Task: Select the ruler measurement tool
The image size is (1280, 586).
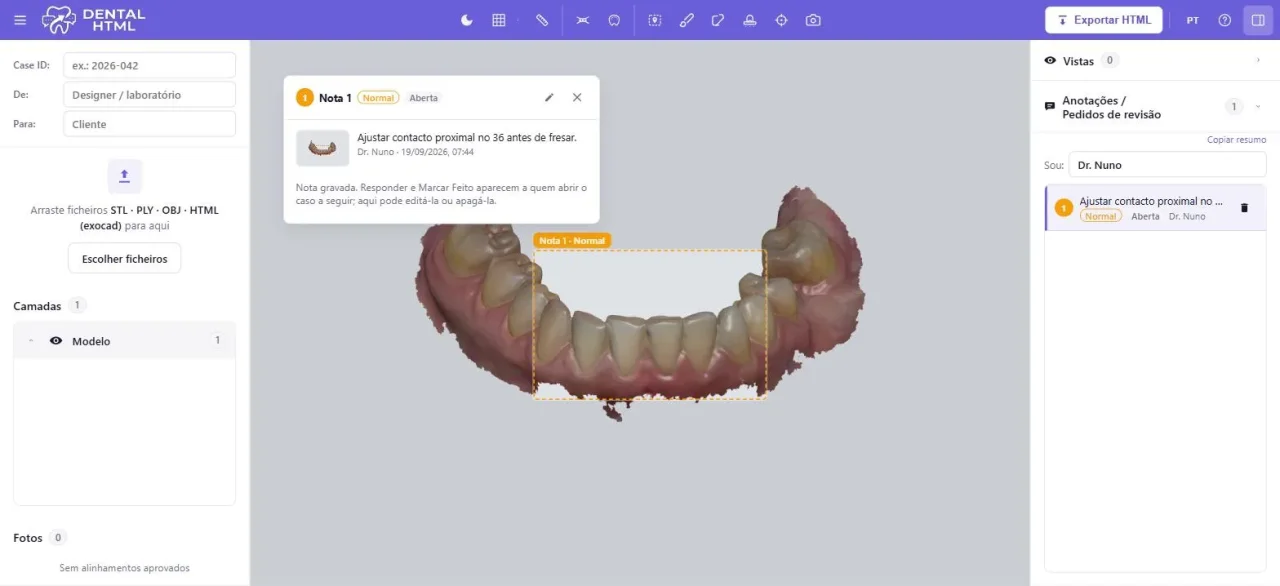Action: 542,20
